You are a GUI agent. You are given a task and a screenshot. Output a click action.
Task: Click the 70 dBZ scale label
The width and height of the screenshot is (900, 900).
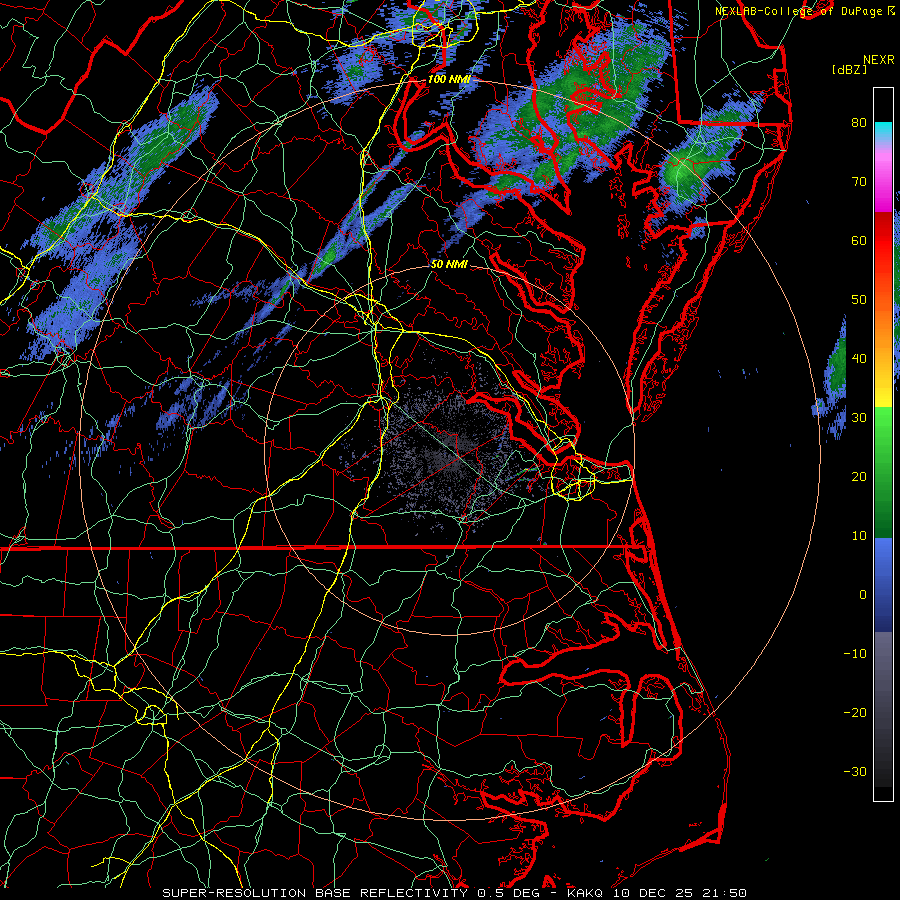click(859, 181)
